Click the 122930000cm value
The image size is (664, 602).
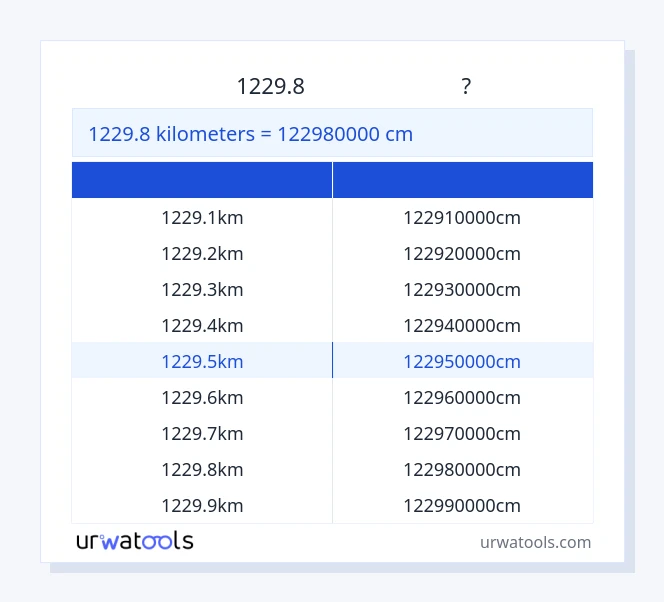click(462, 290)
